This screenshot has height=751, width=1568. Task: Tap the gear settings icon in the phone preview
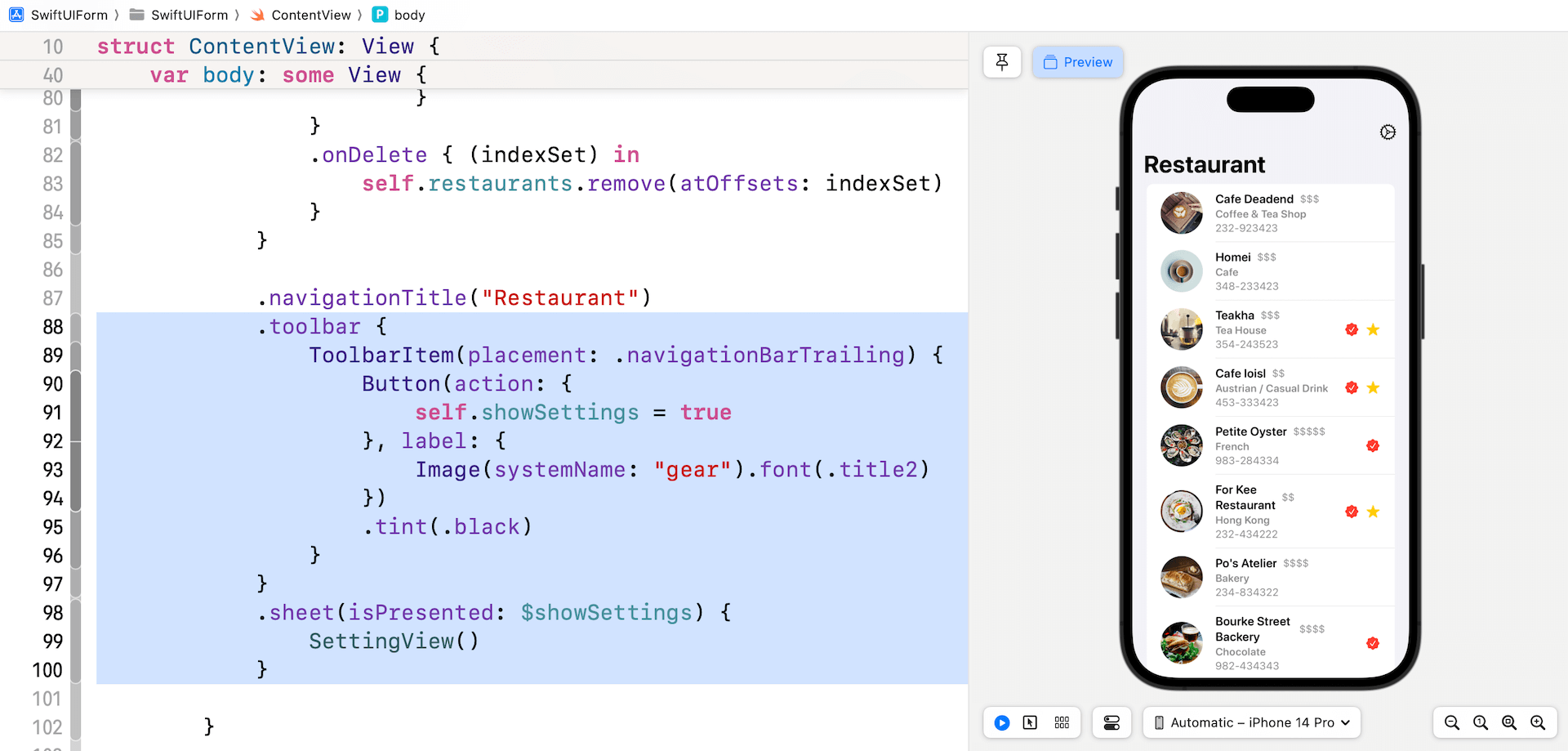coord(1388,132)
